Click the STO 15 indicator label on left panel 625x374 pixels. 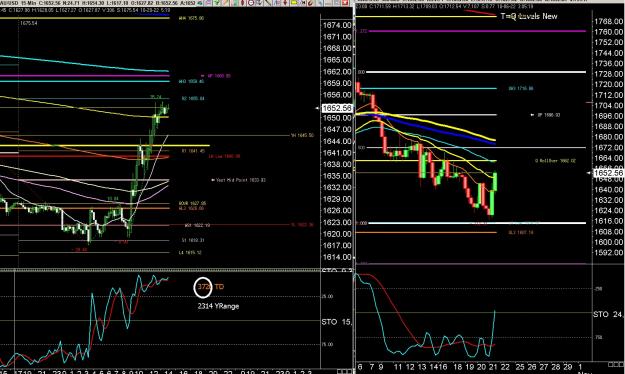(336, 321)
